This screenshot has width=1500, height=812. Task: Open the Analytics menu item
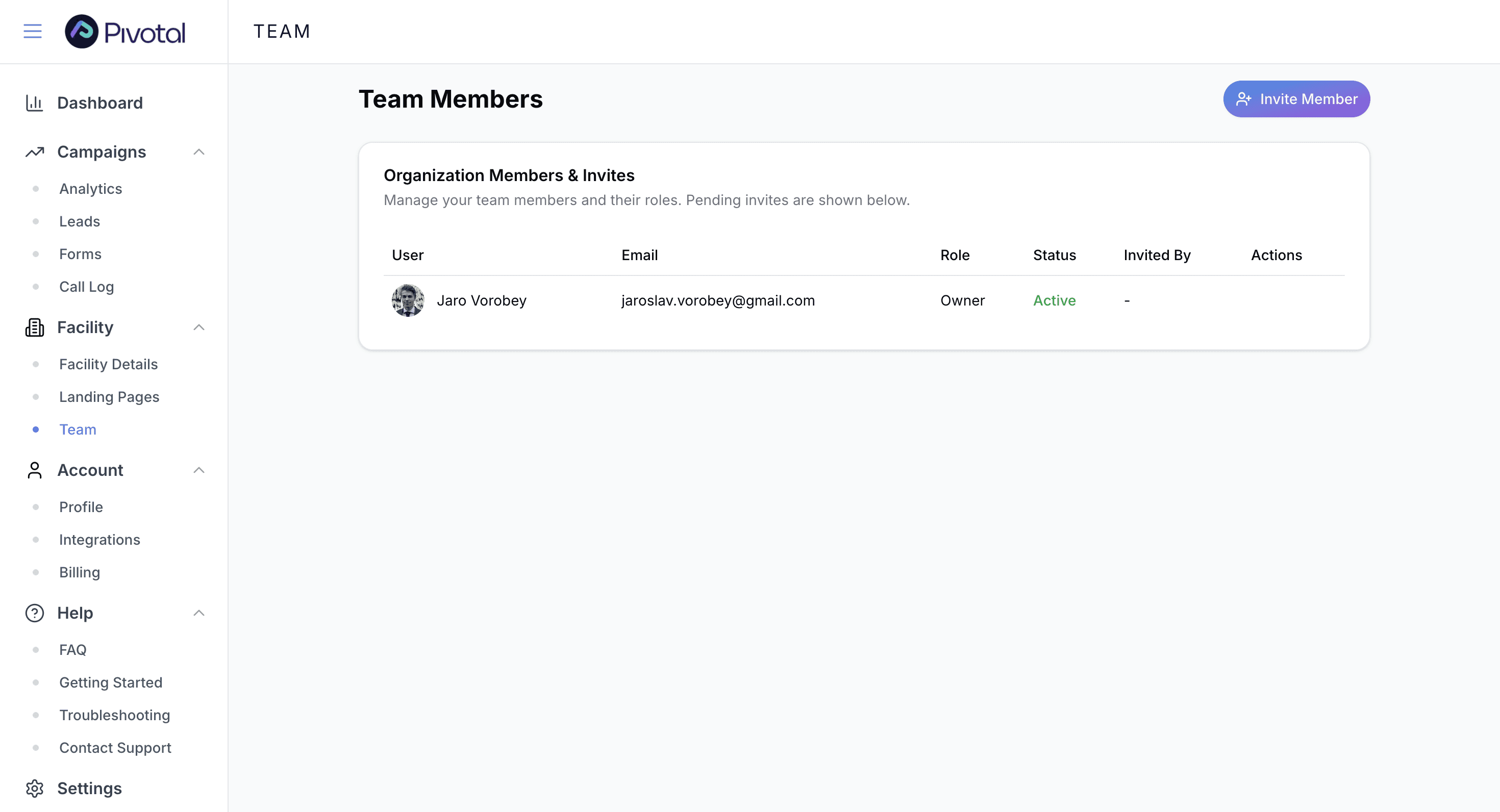pos(90,189)
